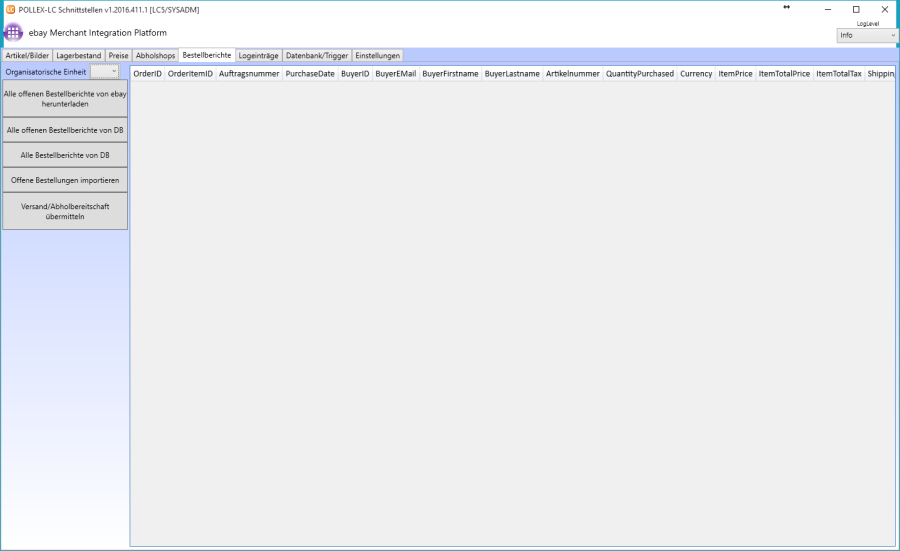Open the Datenbank/Trigger tab
Image resolution: width=900 pixels, height=551 pixels.
(x=316, y=56)
